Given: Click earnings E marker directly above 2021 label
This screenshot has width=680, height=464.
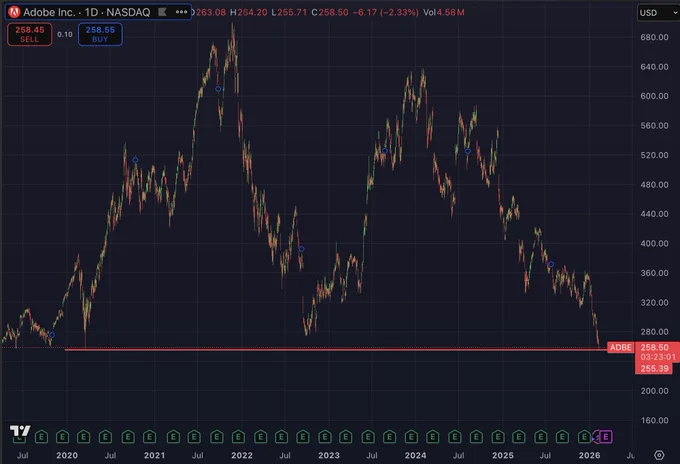Looking at the screenshot, I should tap(150, 436).
